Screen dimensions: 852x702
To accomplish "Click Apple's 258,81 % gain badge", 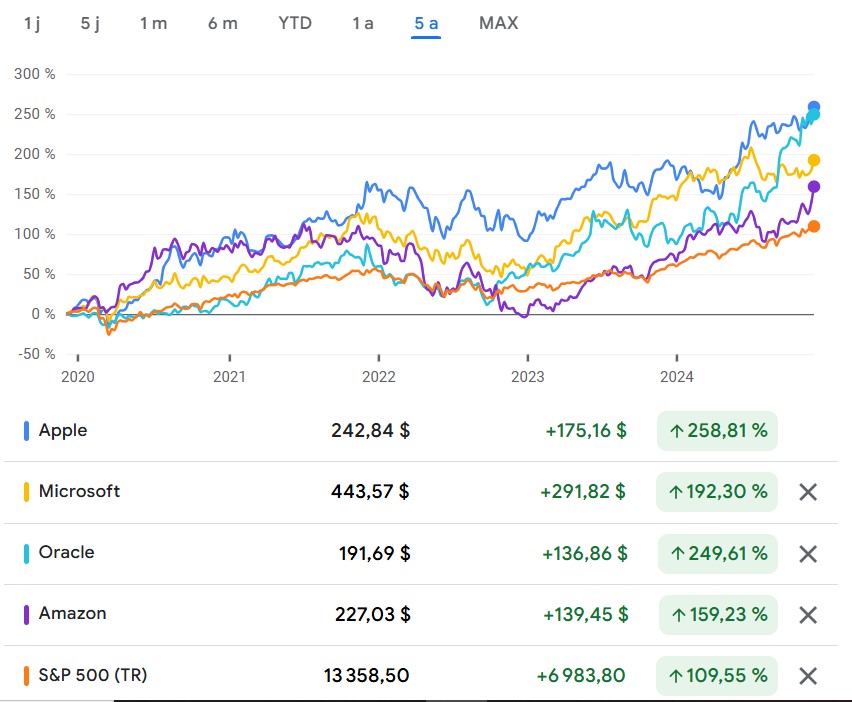I will (x=717, y=431).
